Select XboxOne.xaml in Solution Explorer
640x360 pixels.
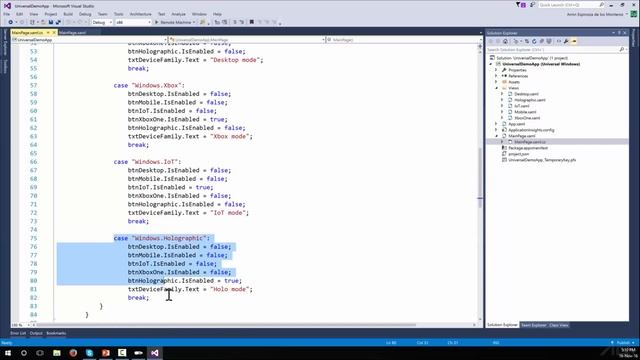tap(527, 118)
